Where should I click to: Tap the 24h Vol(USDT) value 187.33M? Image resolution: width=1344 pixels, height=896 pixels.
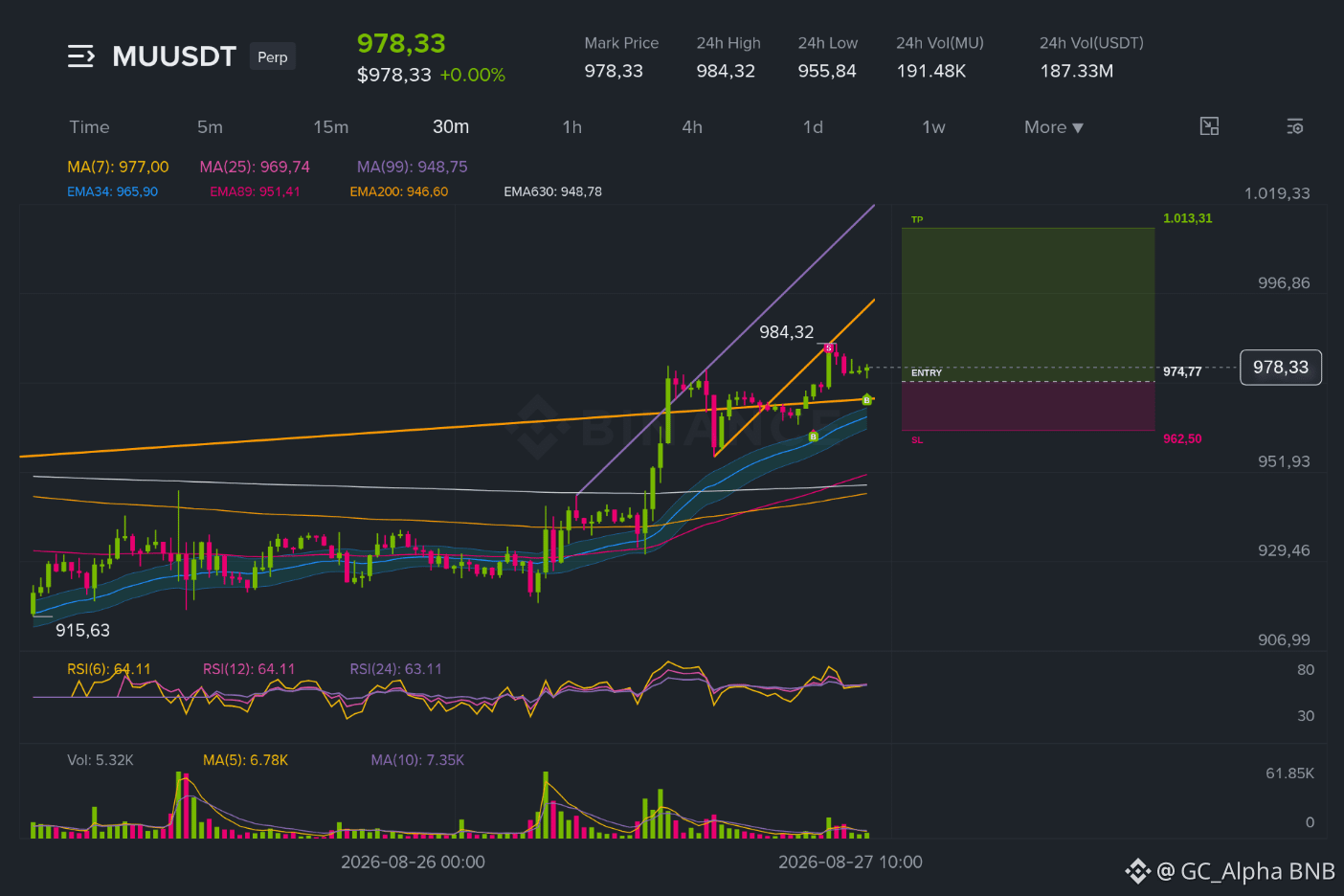click(x=1077, y=71)
